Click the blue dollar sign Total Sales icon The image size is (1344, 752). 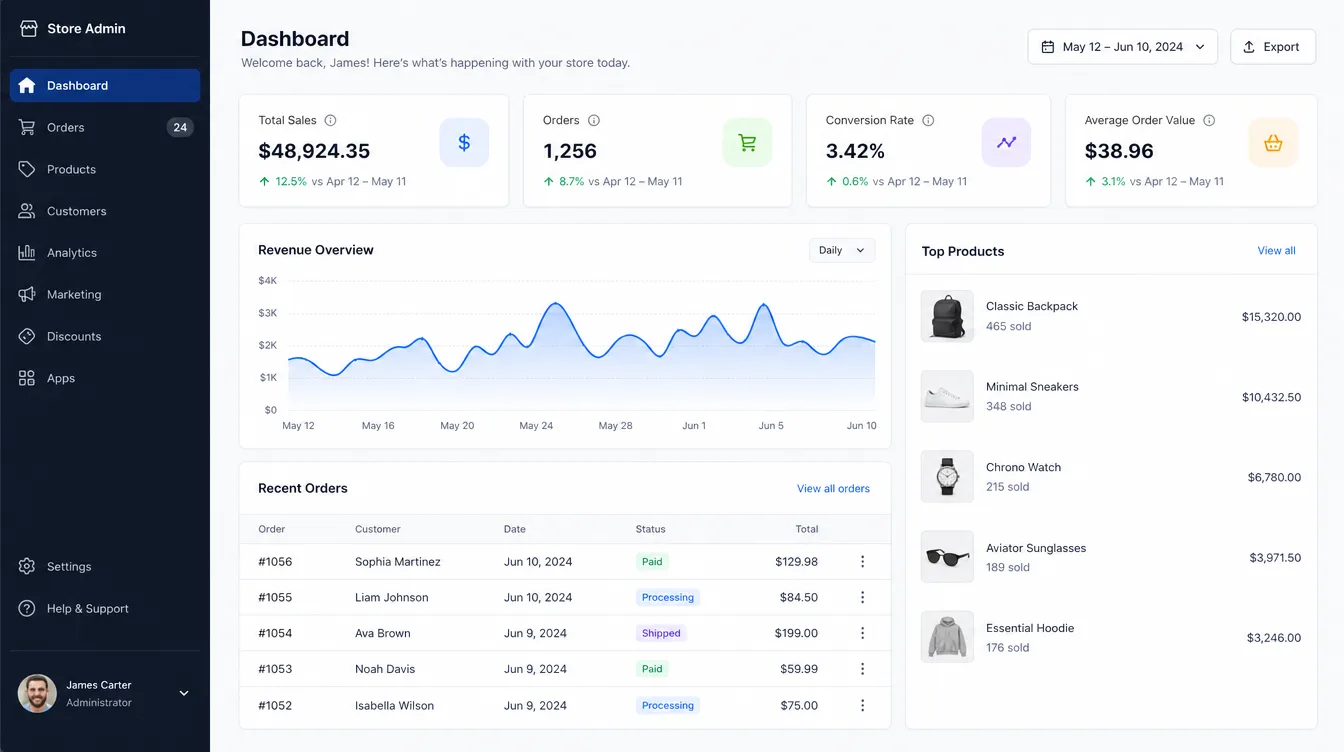[x=464, y=143]
